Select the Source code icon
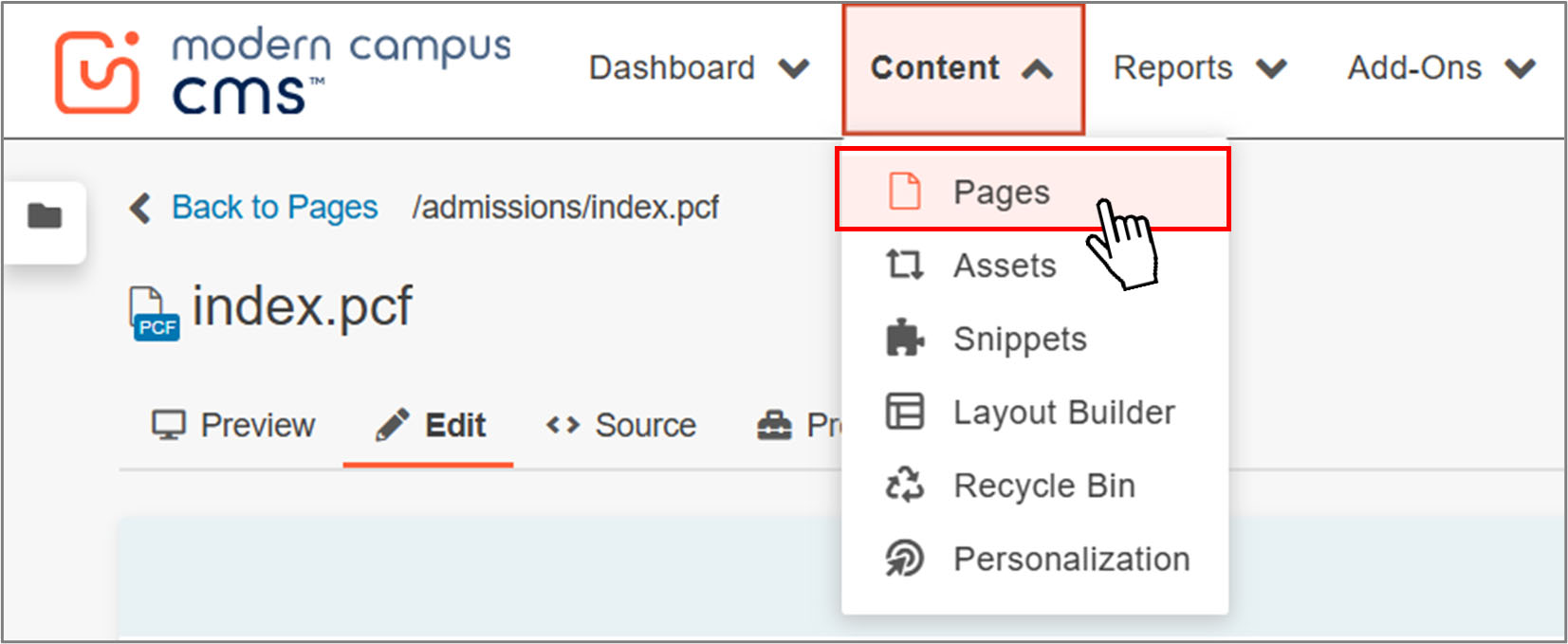 click(x=563, y=425)
